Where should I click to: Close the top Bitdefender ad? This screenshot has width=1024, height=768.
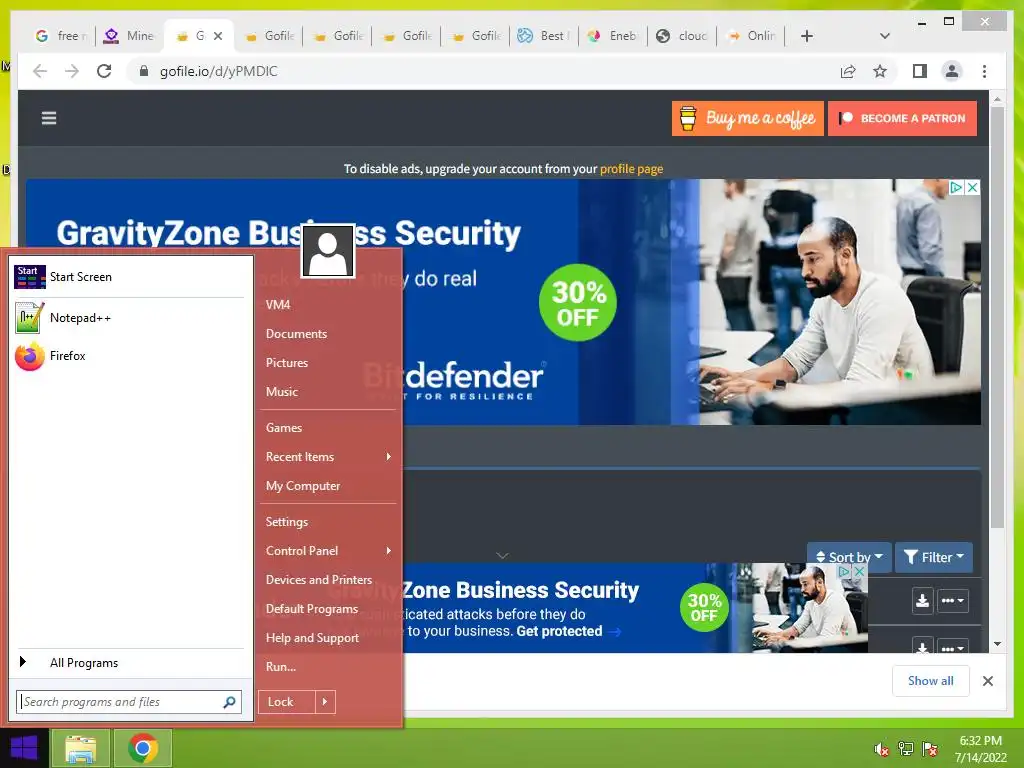click(x=972, y=187)
